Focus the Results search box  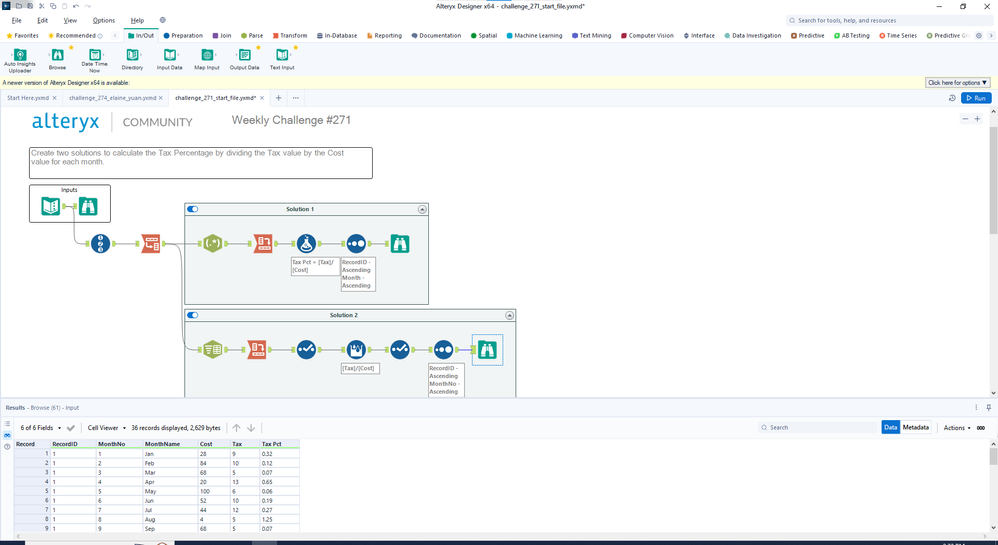(817, 428)
